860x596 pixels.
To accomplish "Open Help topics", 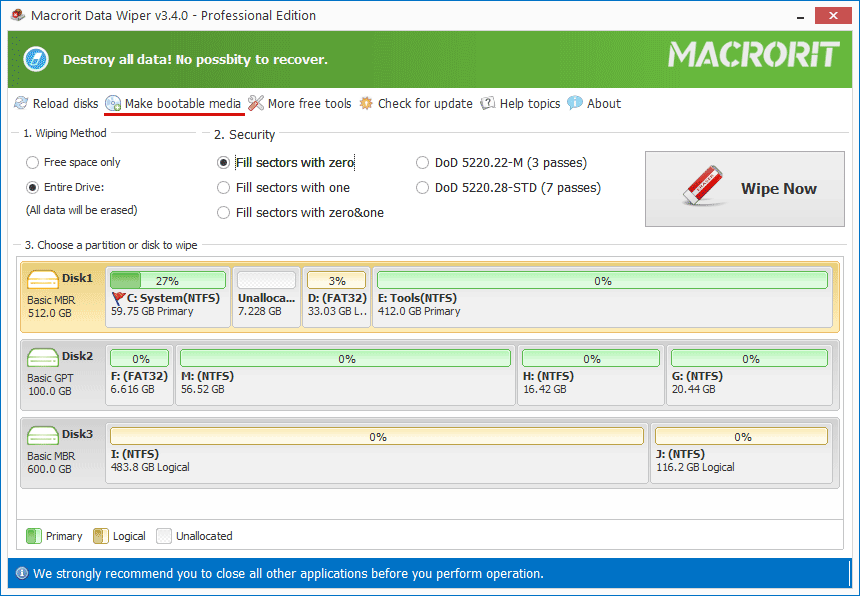I will point(520,103).
